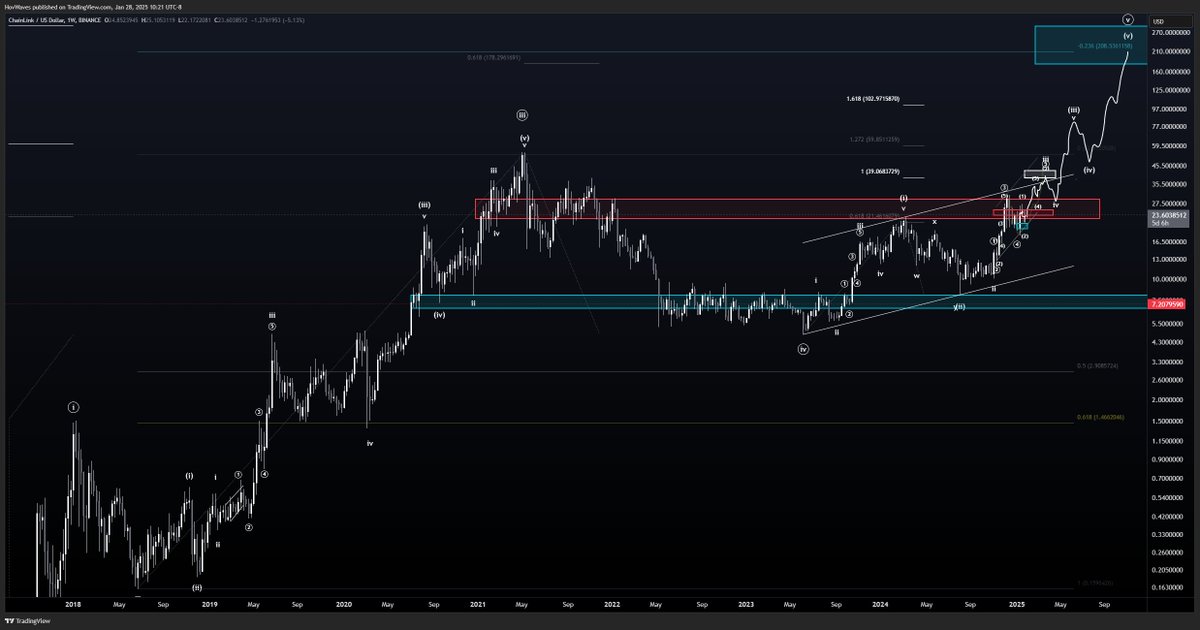Select the 1.272 (59.8511259) Fibonacci label
This screenshot has height=630, width=1200.
click(876, 139)
